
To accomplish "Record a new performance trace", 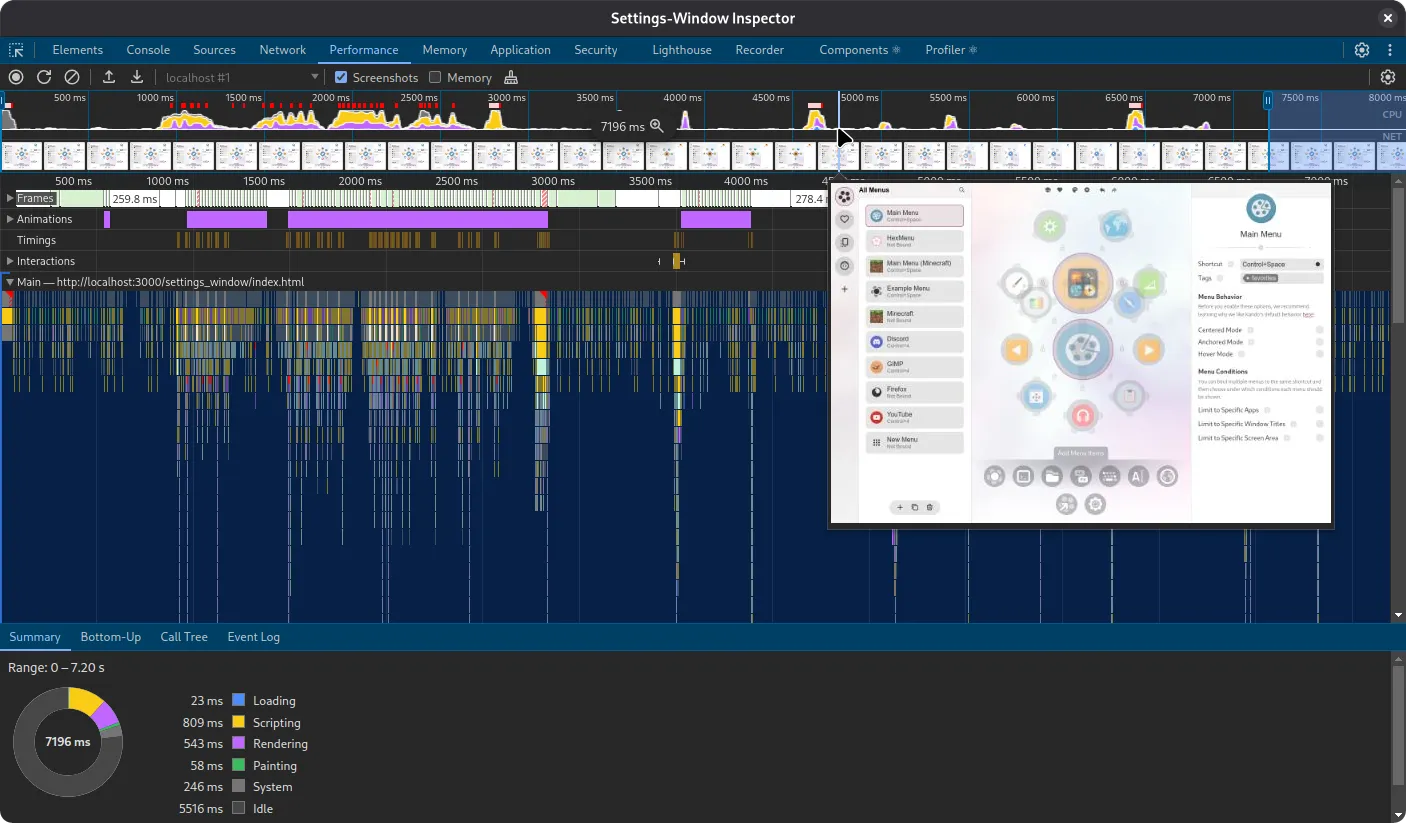I will pyautogui.click(x=16, y=77).
